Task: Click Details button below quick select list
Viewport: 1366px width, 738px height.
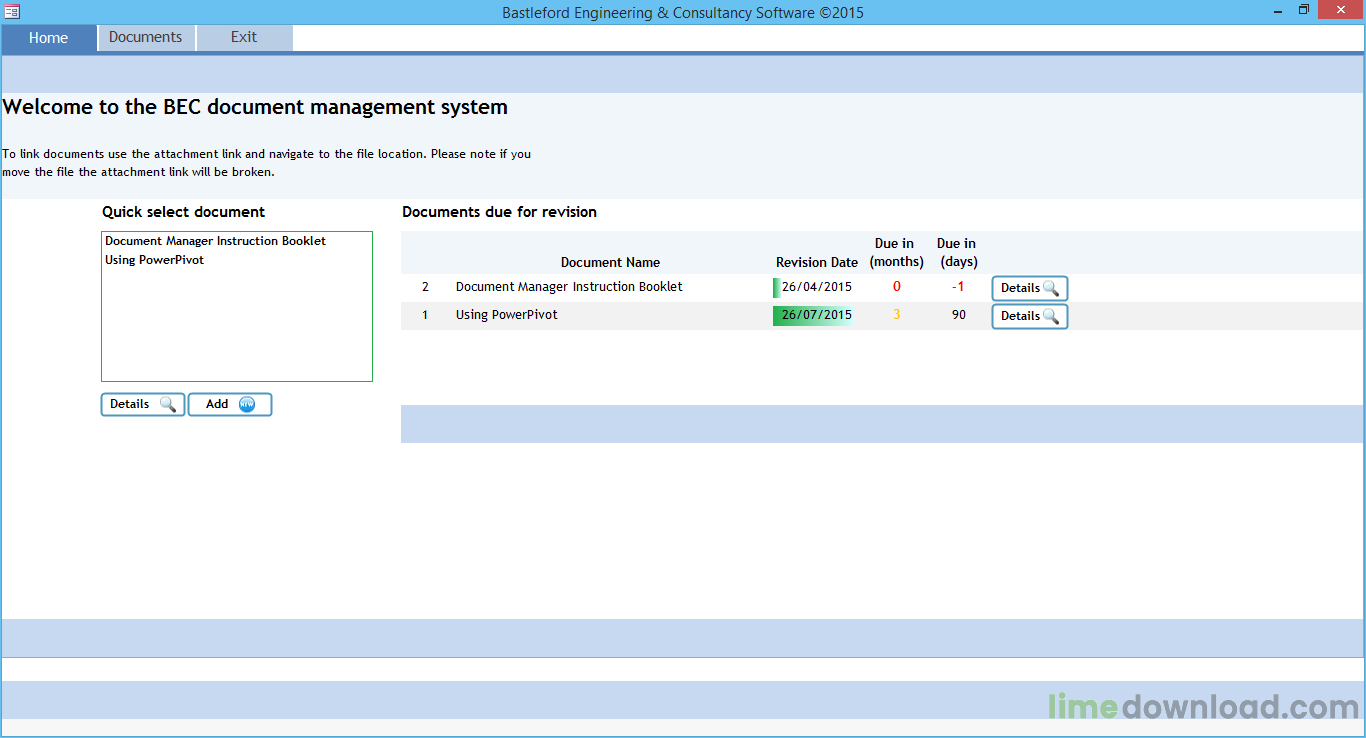Action: tap(143, 404)
